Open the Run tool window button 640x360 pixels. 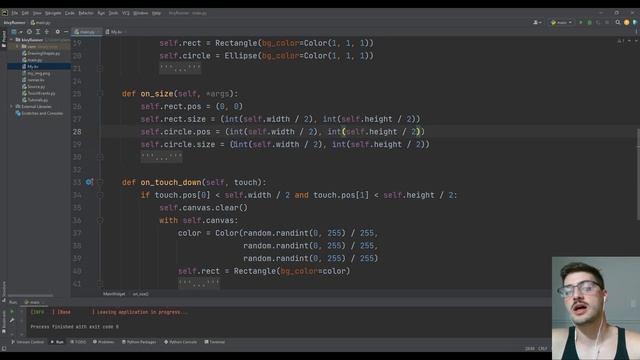point(57,342)
